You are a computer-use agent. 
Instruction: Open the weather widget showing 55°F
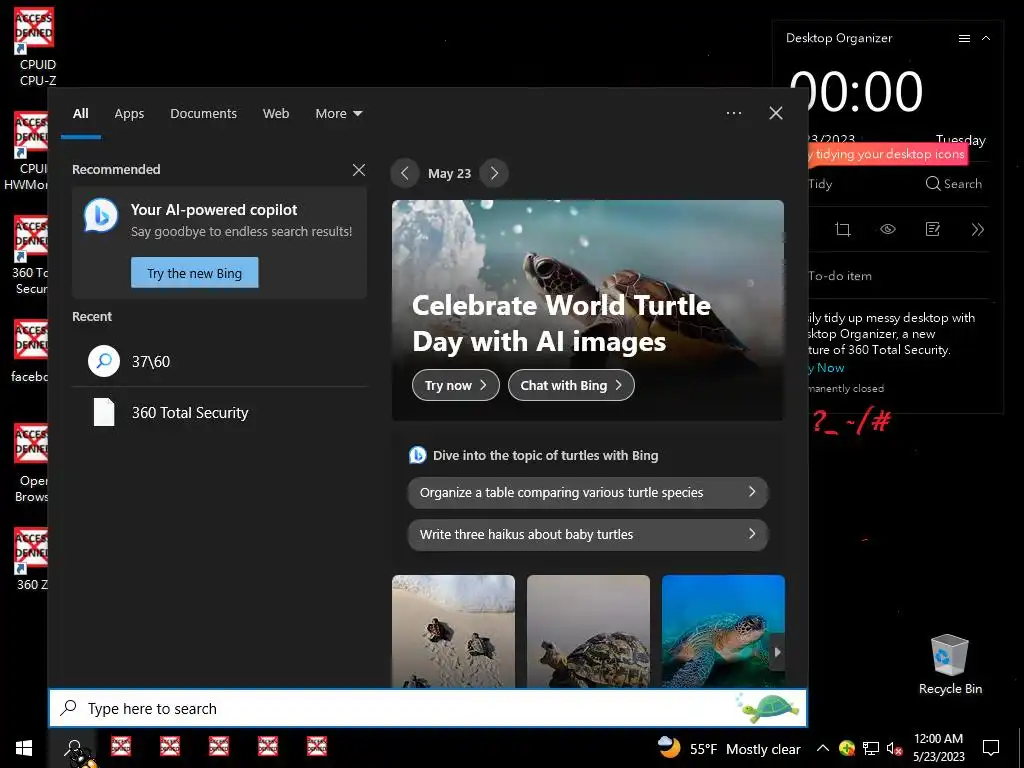(729, 748)
